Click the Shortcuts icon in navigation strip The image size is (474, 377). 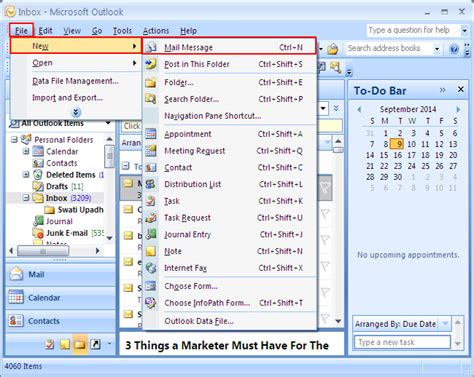(95, 344)
